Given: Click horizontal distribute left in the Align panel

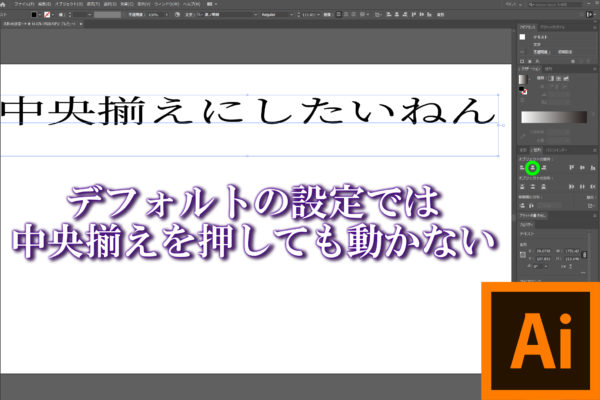Looking at the screenshot, I should tap(571, 187).
